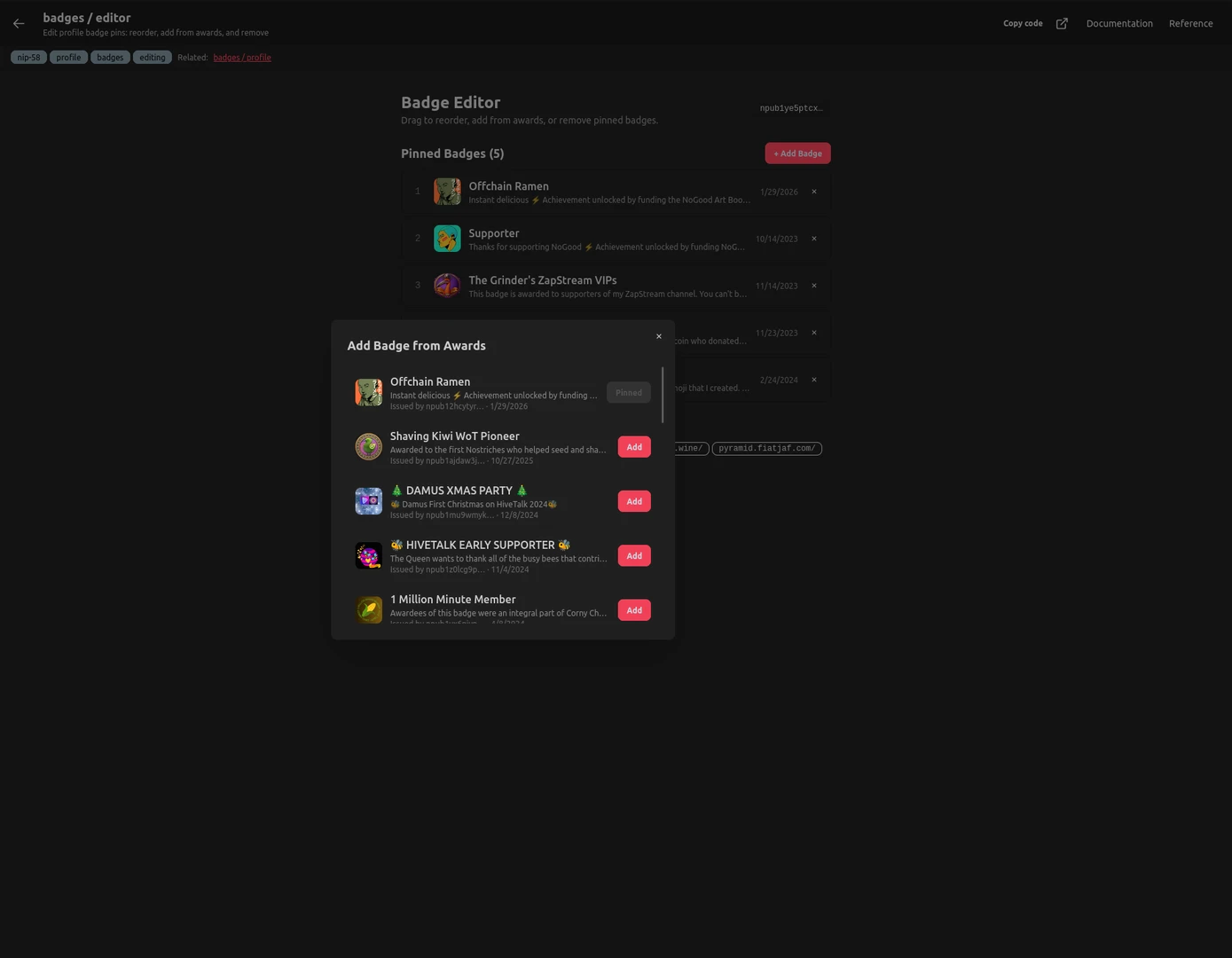This screenshot has height=958, width=1232.
Task: Click the awards dialog scrollbar
Action: (x=663, y=395)
